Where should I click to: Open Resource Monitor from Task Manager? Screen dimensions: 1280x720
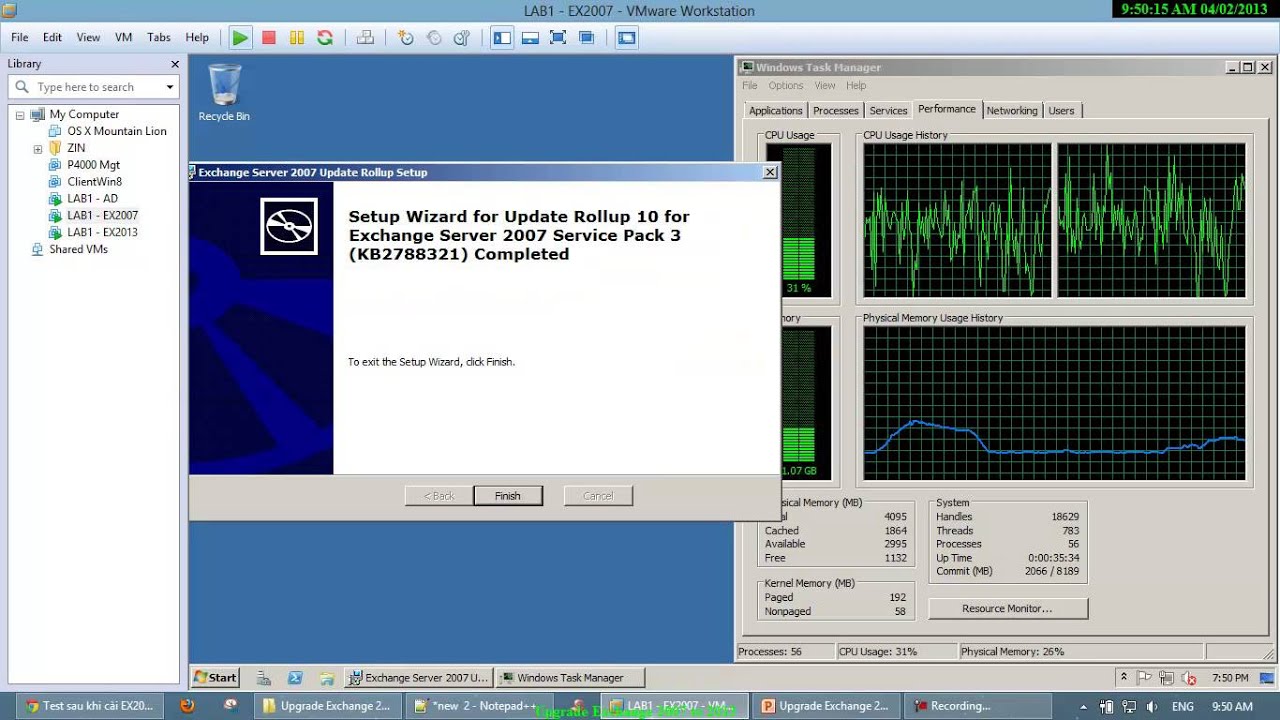(1007, 608)
